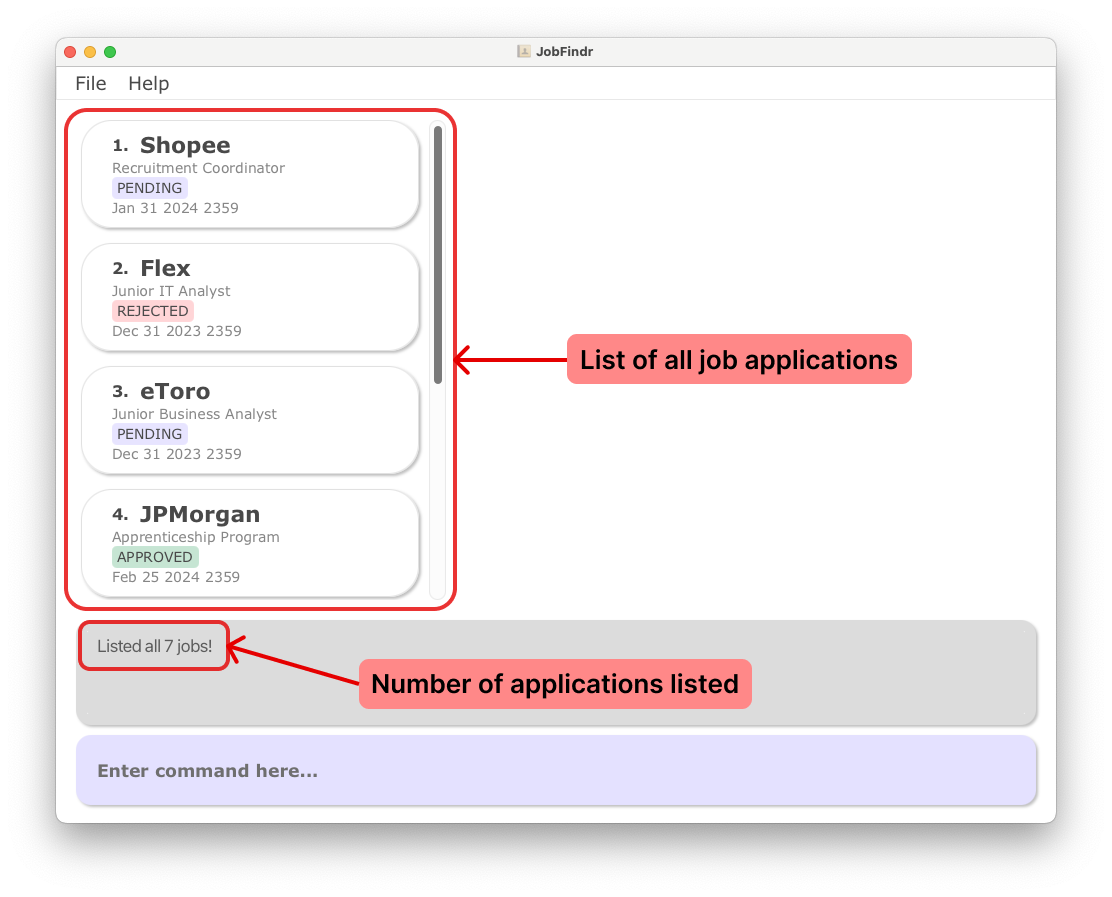
Task: Open the File menu
Action: click(91, 84)
